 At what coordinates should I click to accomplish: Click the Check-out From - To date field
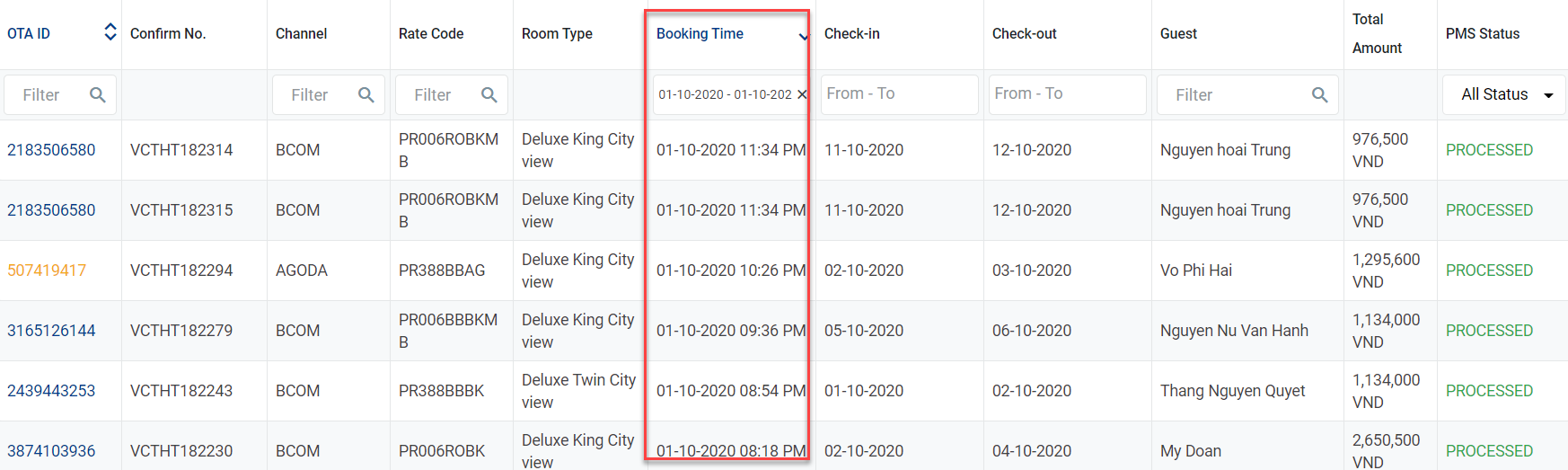[1066, 93]
